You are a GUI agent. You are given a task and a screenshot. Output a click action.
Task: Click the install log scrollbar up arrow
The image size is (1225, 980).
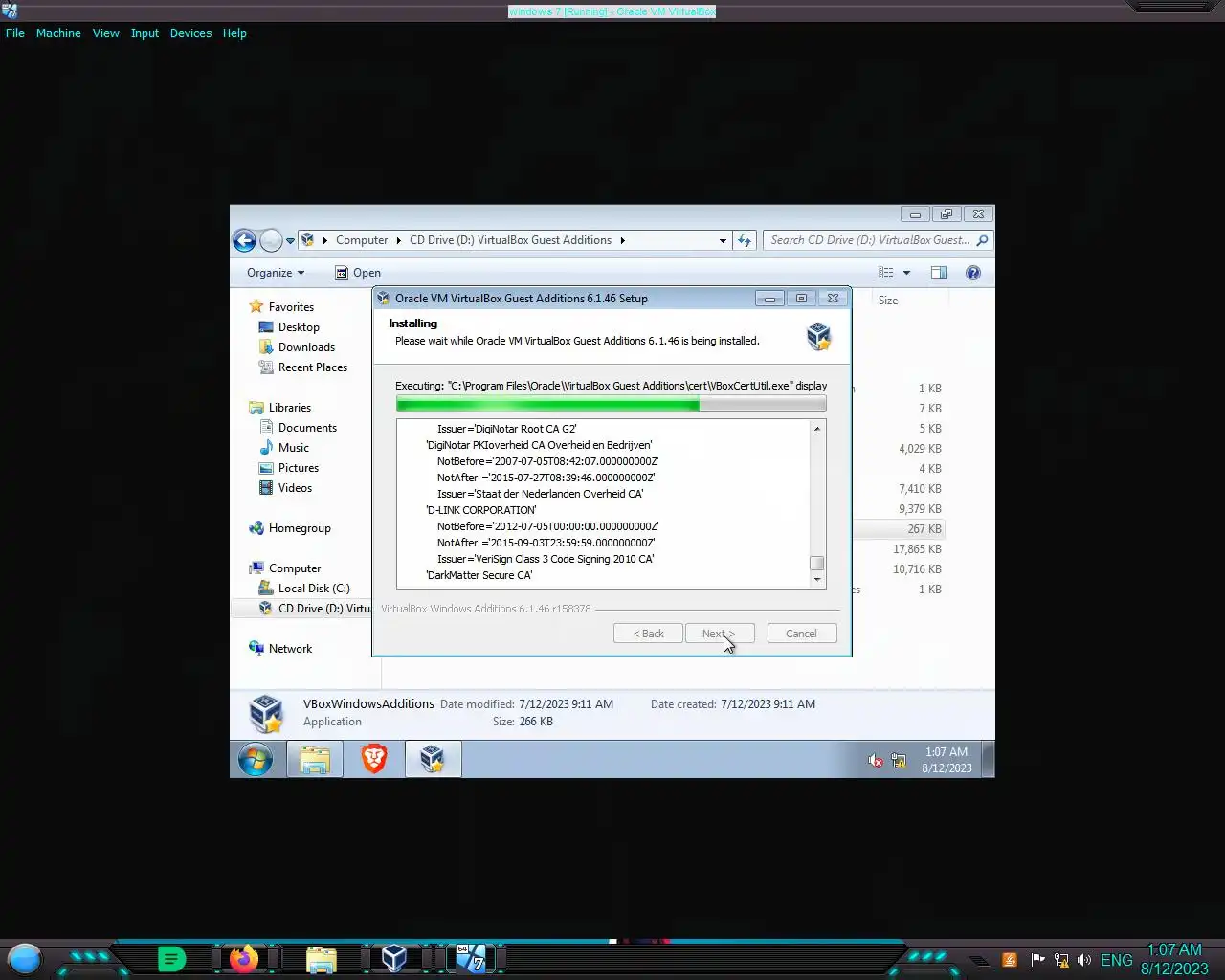coord(817,428)
